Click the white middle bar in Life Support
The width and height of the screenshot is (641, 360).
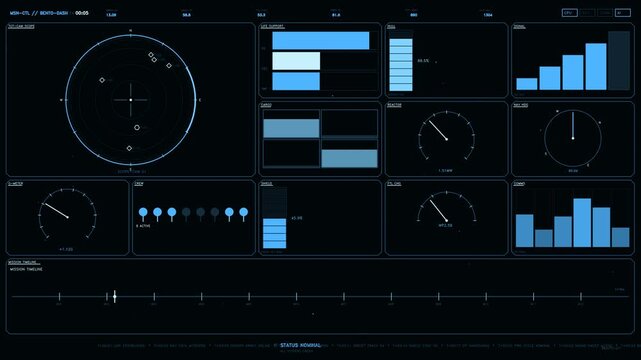tap(296, 61)
